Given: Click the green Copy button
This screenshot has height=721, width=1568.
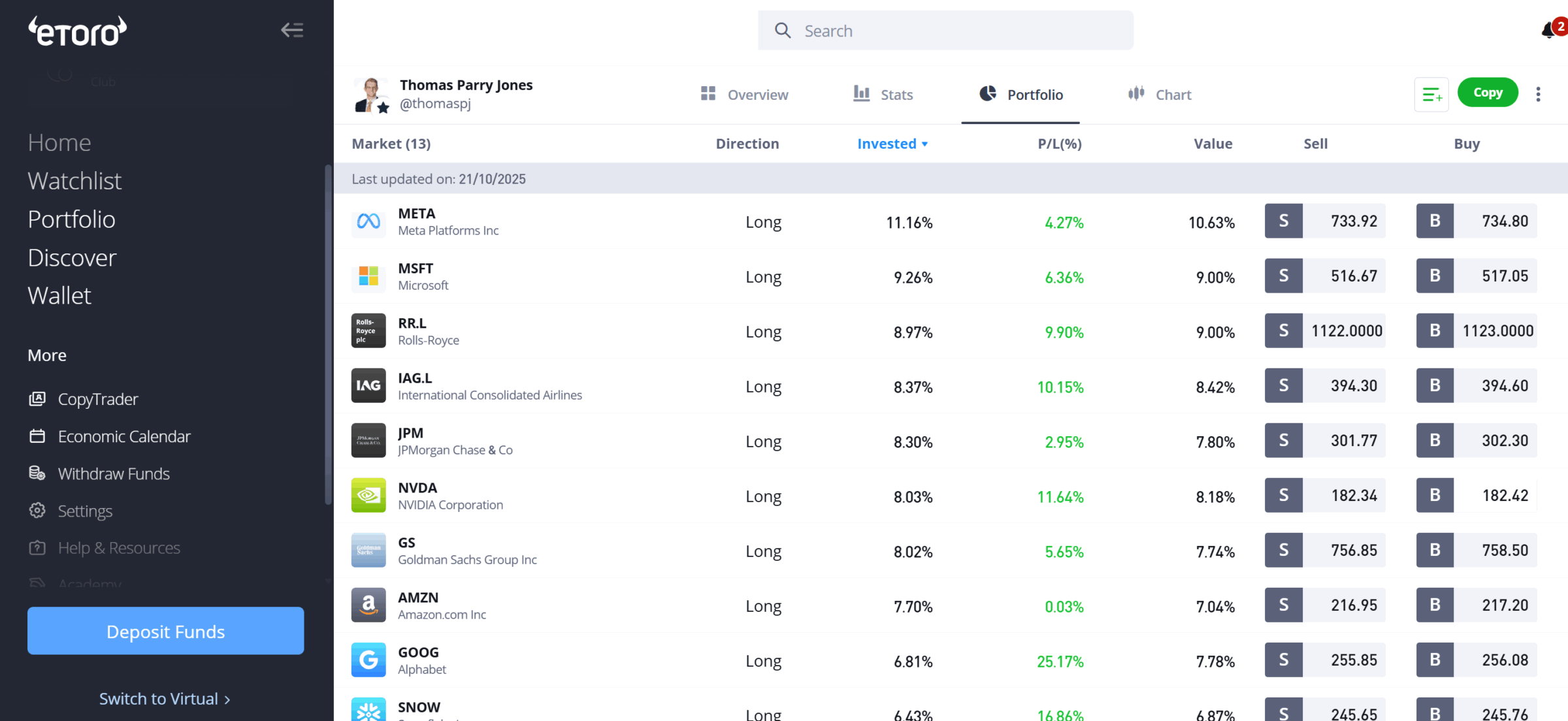Looking at the screenshot, I should [1488, 93].
